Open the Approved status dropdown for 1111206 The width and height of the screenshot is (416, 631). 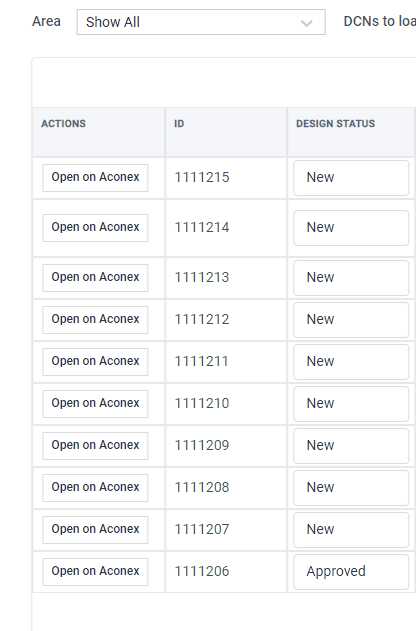tap(351, 572)
